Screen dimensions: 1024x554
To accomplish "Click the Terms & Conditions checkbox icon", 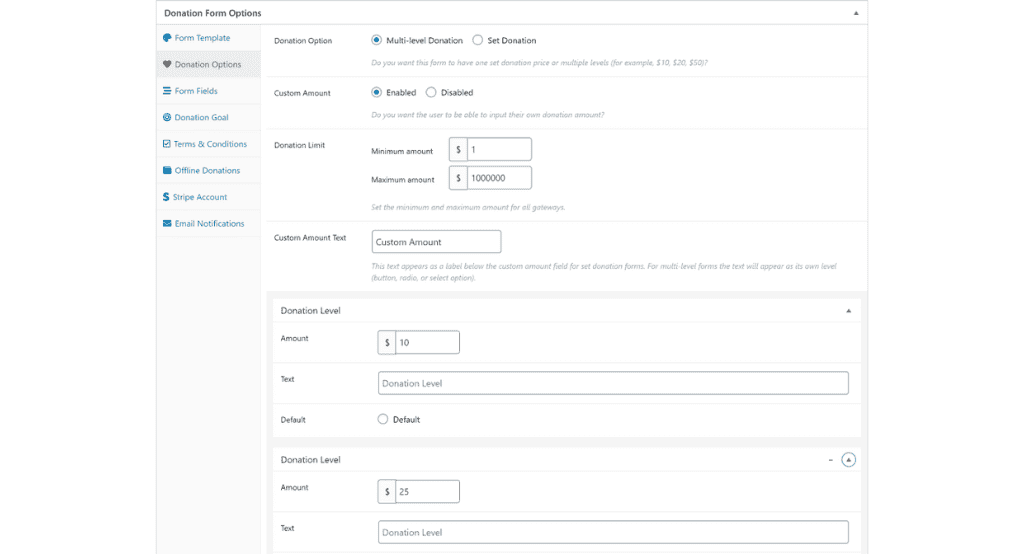I will [x=167, y=144].
